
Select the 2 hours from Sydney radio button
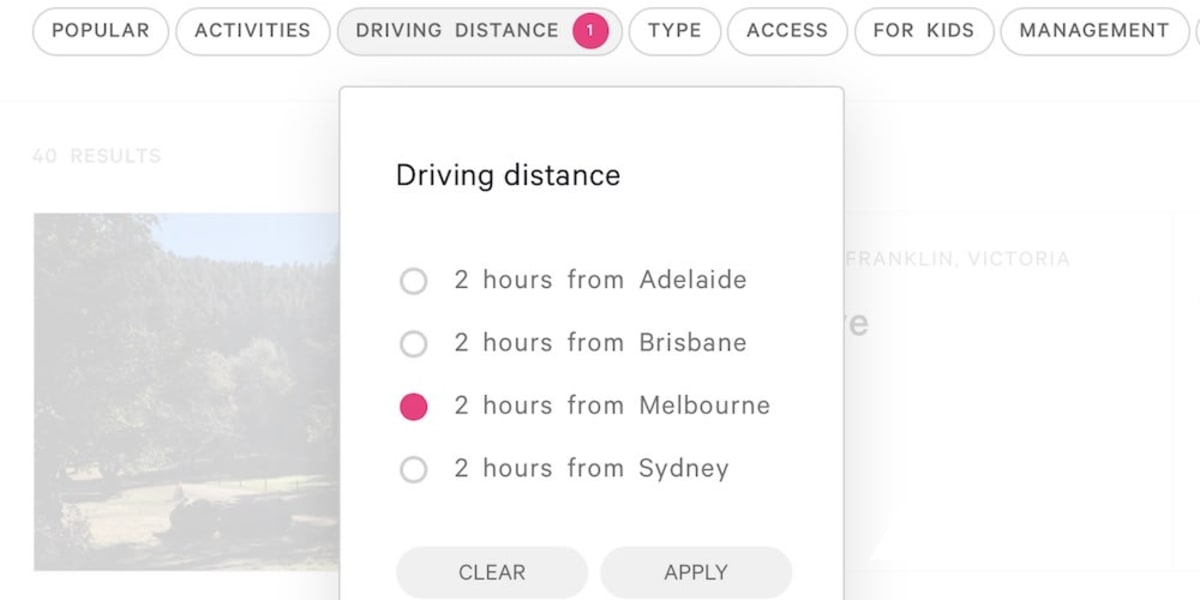click(x=413, y=469)
